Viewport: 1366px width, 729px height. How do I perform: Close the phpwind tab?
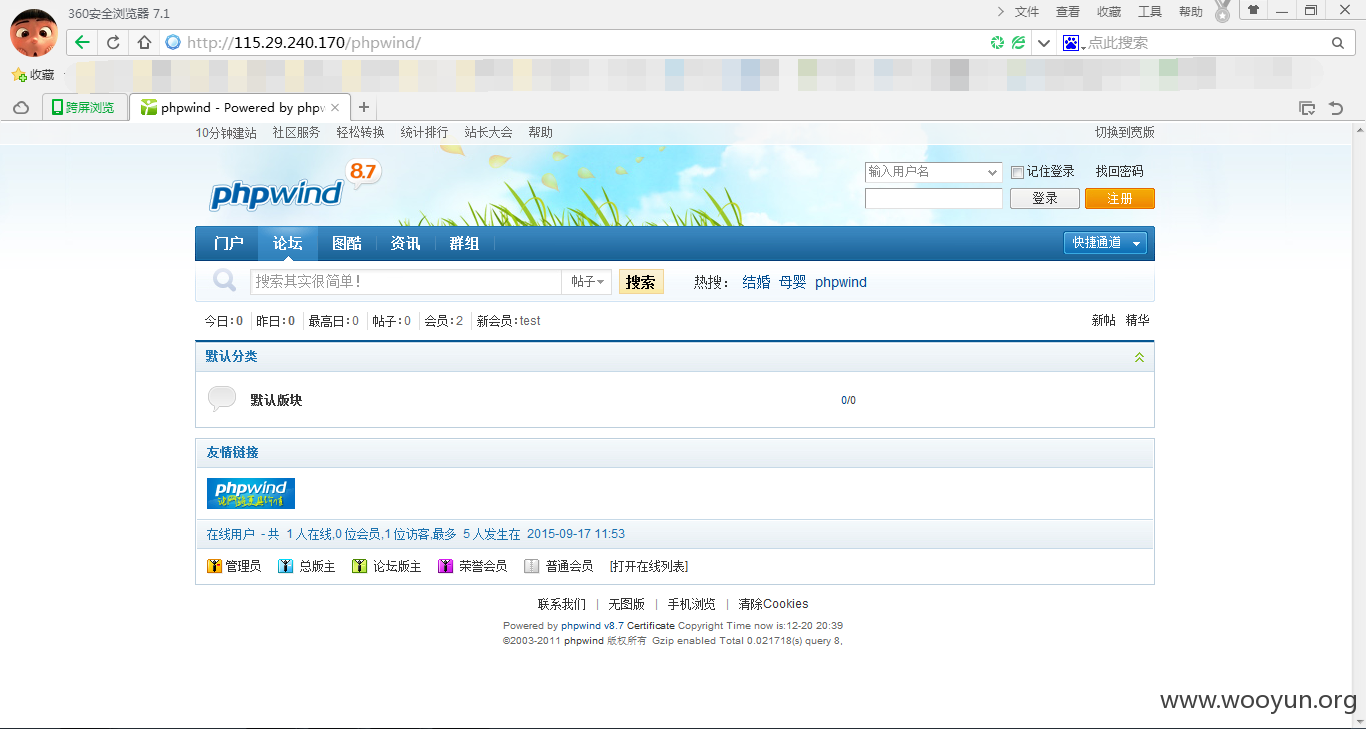pos(336,107)
